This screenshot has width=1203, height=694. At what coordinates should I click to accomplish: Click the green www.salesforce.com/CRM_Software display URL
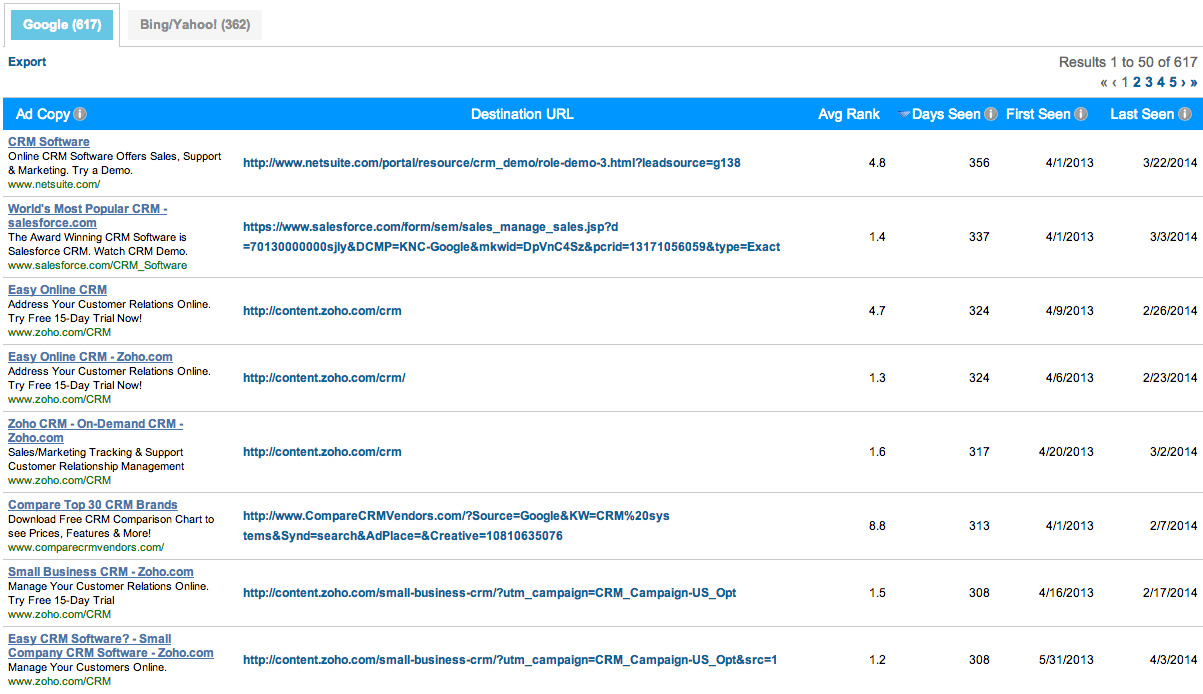pyautogui.click(x=97, y=265)
